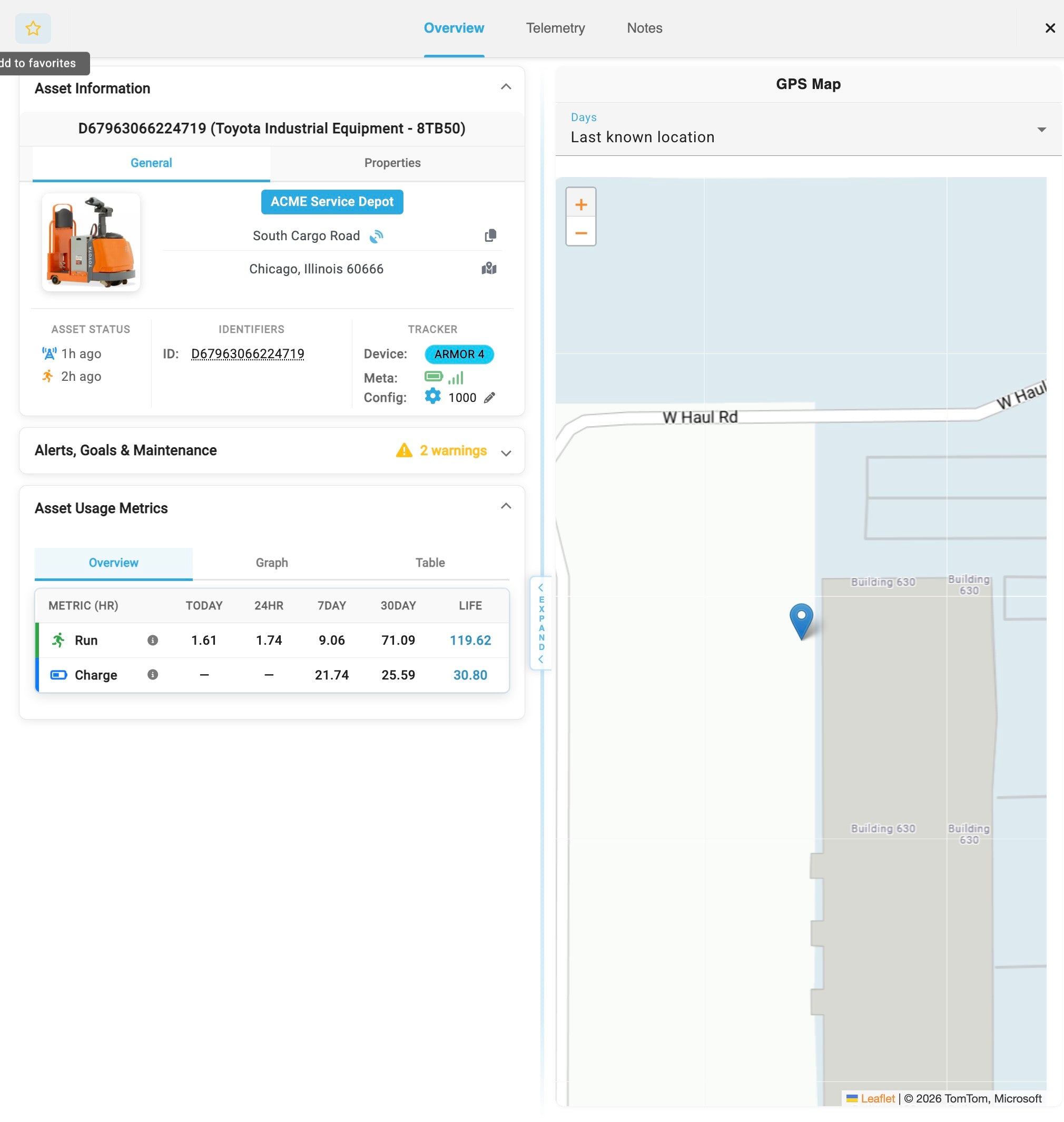The image size is (1064, 1122).
Task: Open asset ID D67963066224719 link
Action: [247, 353]
